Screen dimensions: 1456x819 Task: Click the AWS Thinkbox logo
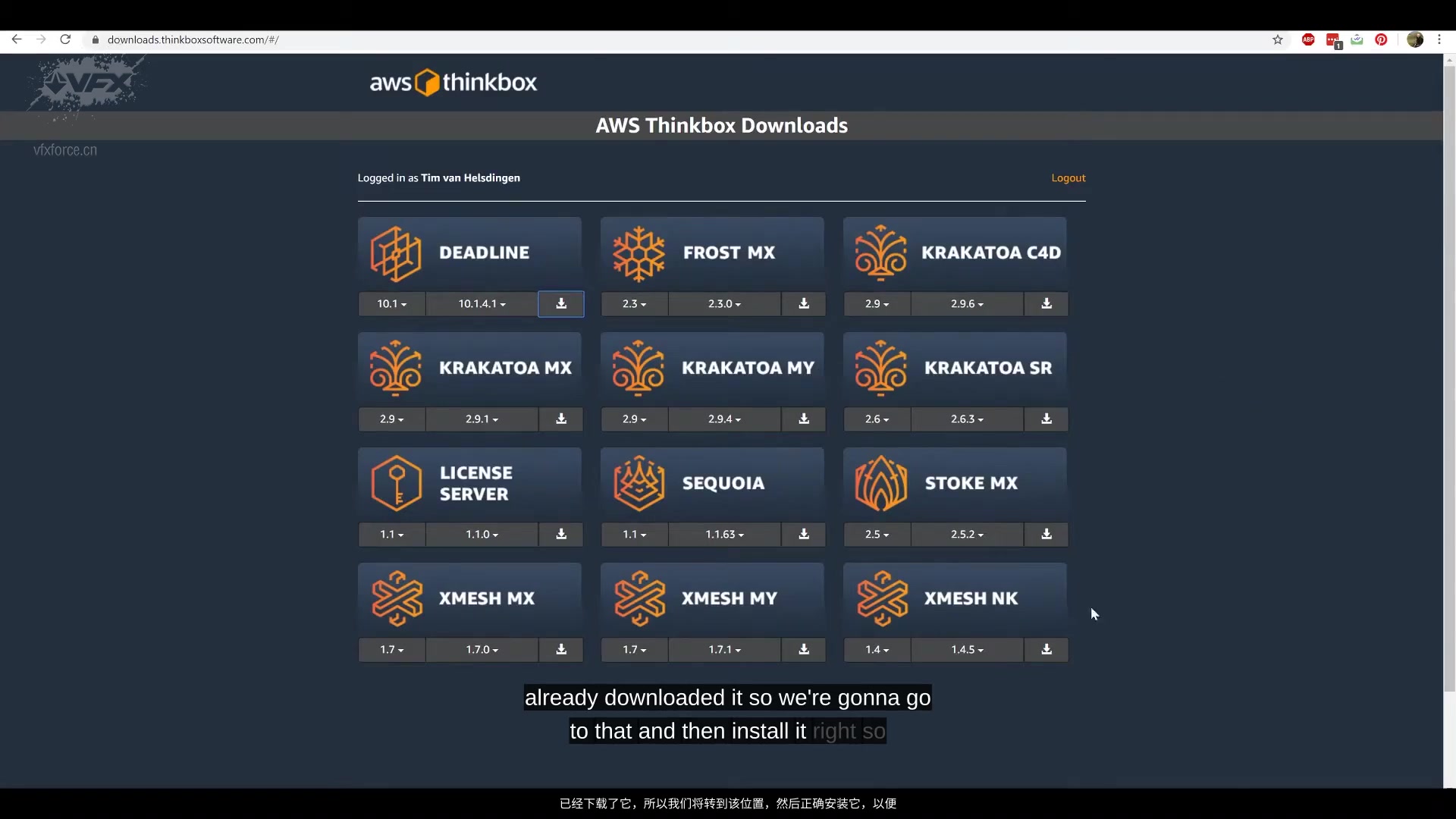[453, 82]
